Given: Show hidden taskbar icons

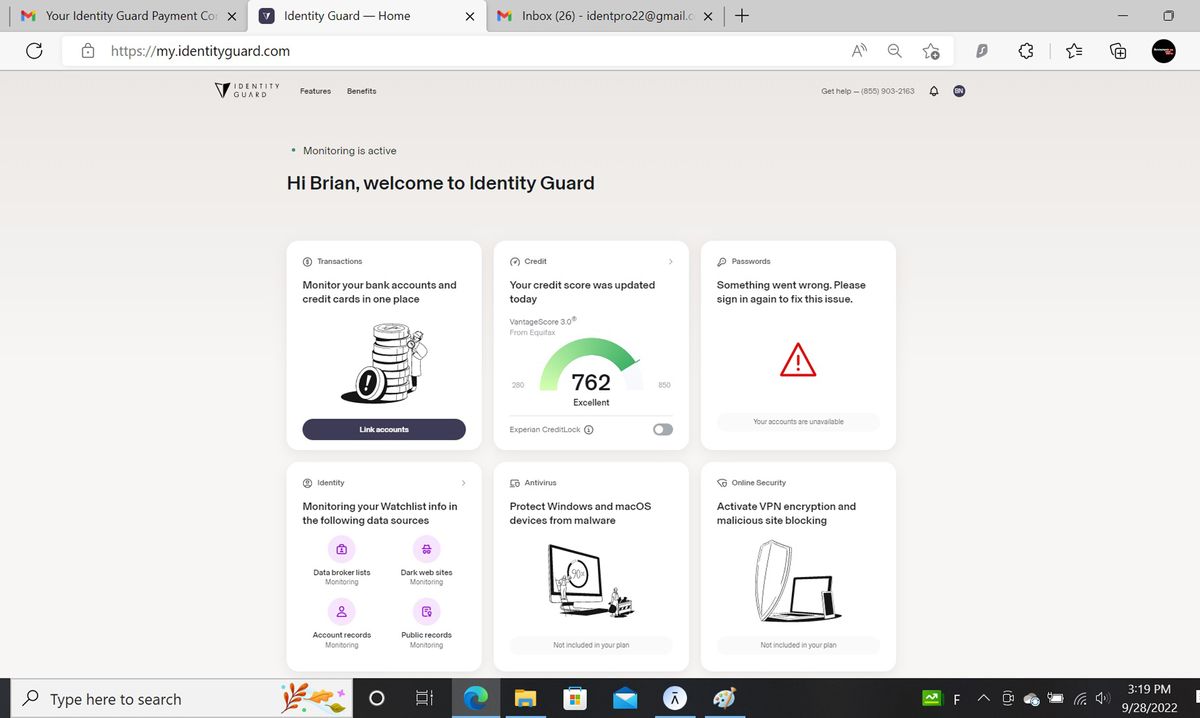Looking at the screenshot, I should click(x=983, y=697).
